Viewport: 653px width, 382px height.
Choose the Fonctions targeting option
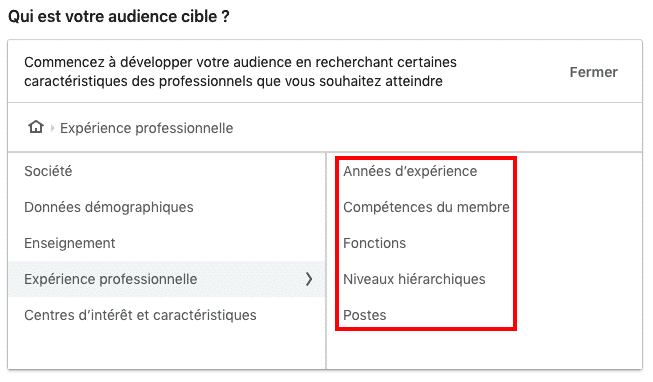[374, 243]
